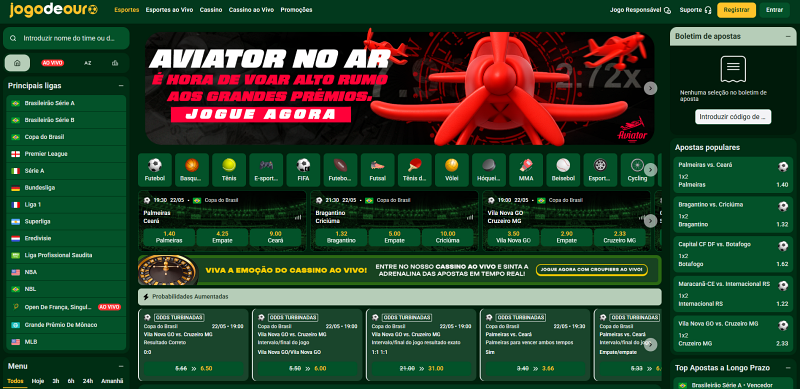Open Liga Profissional Saudita
800x389 pixels.
coord(66,255)
